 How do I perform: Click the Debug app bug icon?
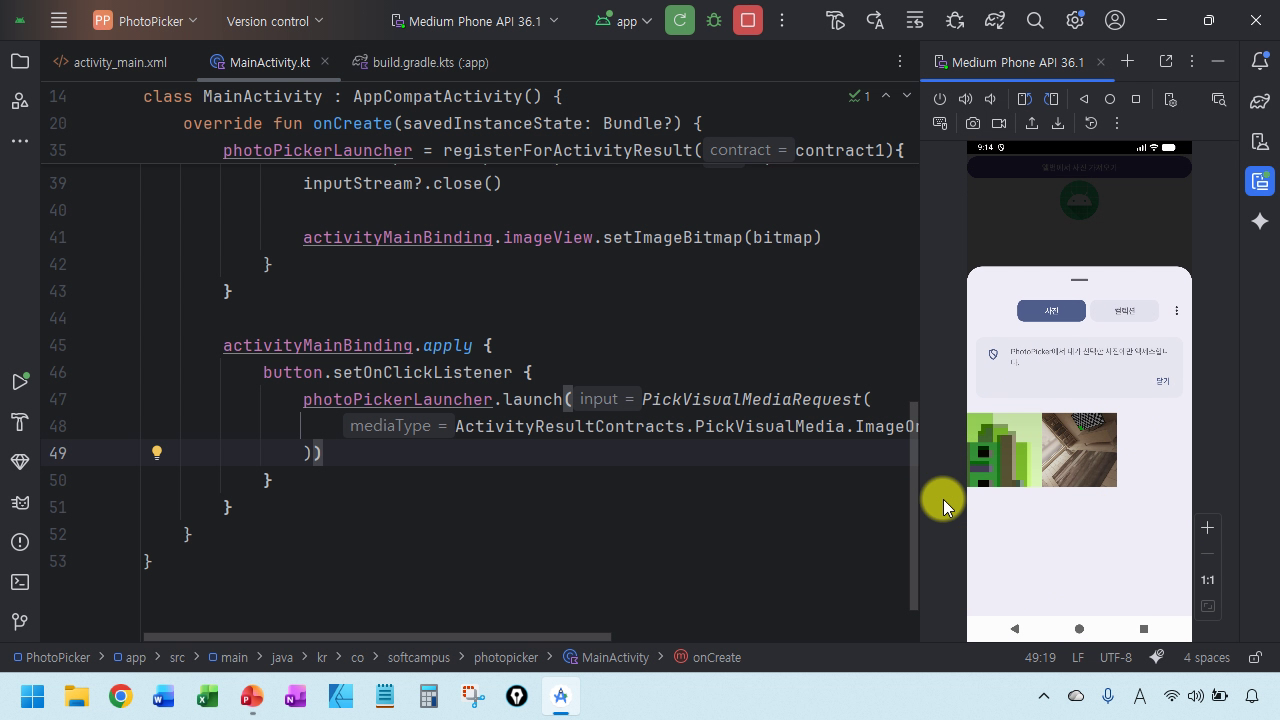pos(714,20)
